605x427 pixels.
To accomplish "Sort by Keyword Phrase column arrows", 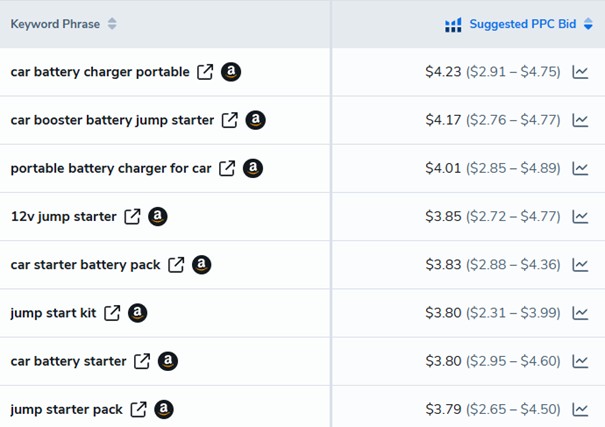I will [x=112, y=24].
